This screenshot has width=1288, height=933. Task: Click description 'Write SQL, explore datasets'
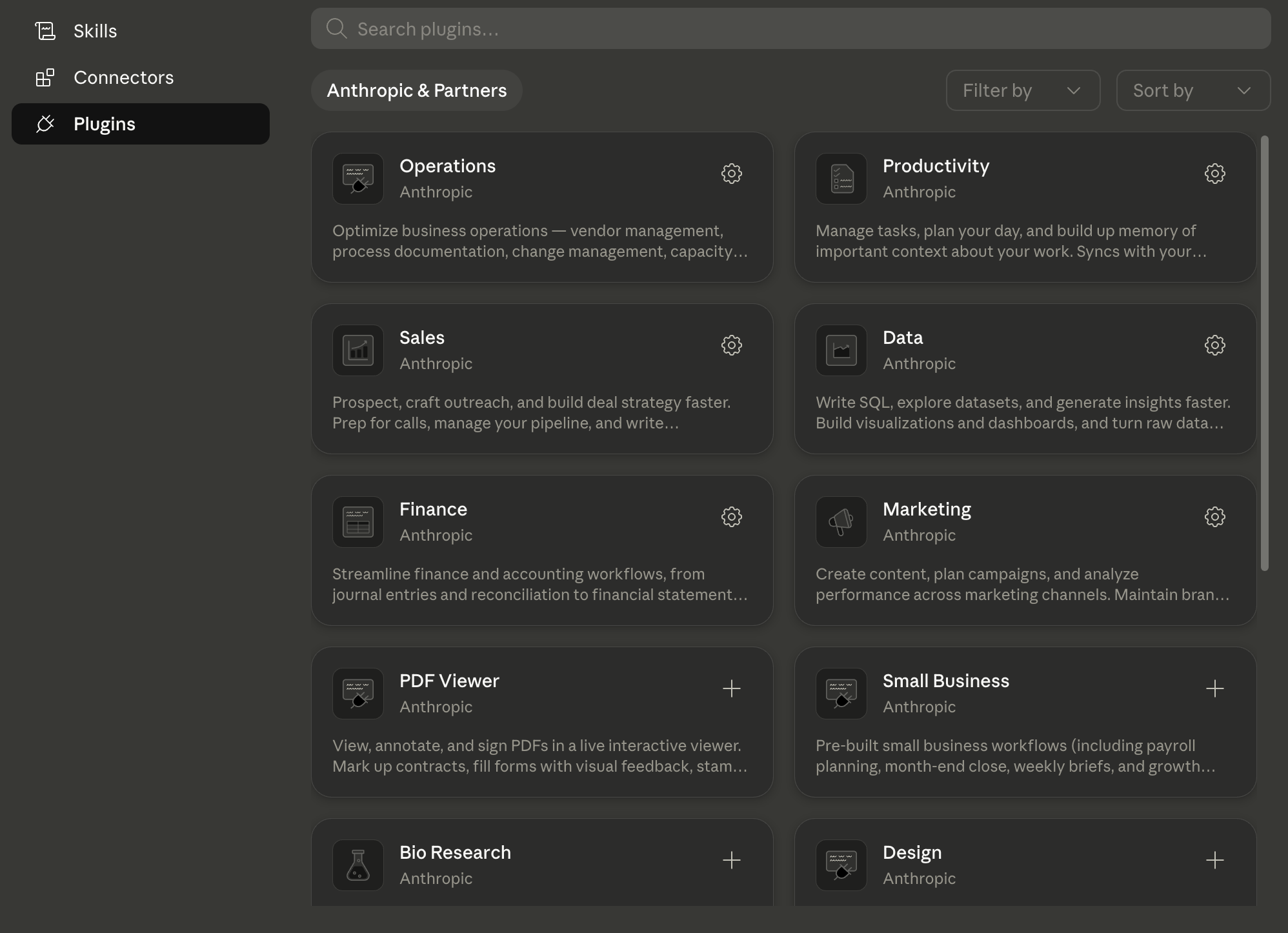point(1023,412)
